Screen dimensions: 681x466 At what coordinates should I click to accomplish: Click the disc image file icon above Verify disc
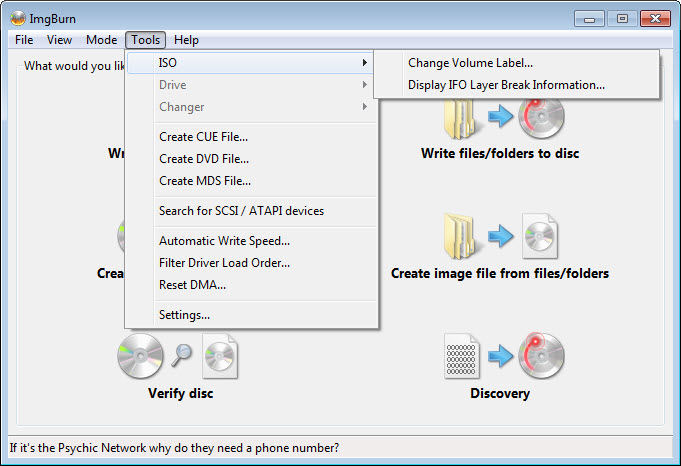220,356
